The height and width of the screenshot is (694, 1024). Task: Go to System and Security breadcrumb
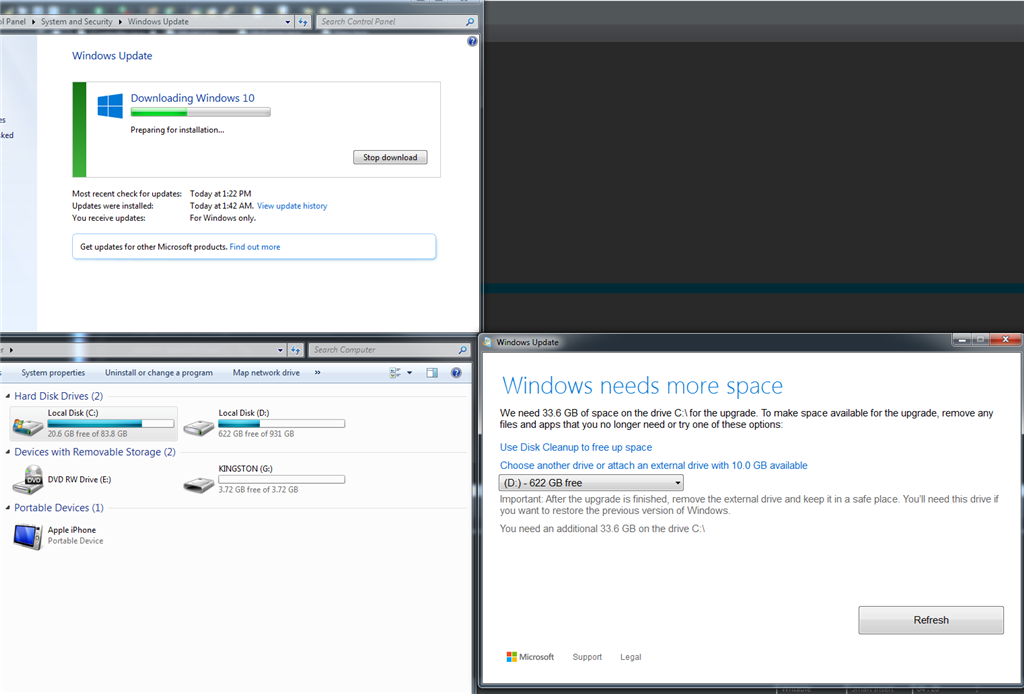(x=76, y=22)
